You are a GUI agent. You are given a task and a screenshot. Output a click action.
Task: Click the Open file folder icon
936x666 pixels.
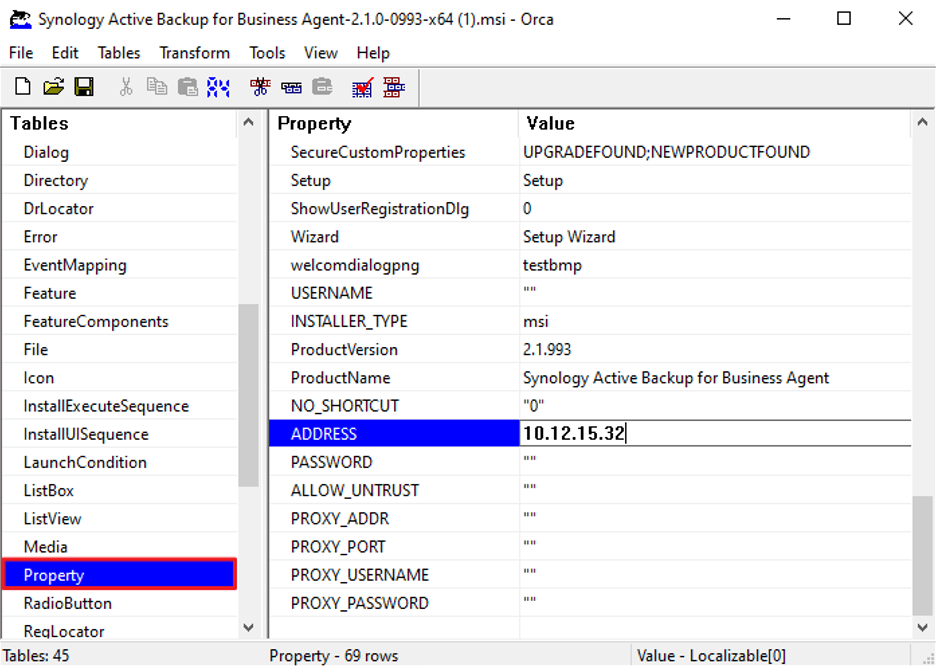(53, 87)
